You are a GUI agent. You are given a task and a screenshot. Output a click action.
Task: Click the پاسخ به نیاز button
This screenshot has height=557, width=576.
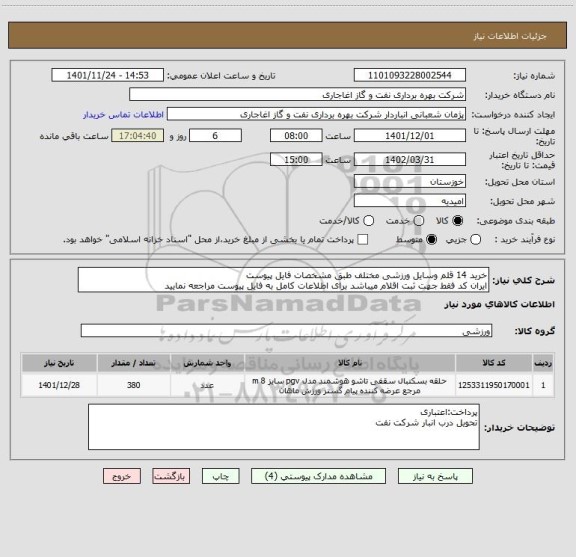click(x=435, y=476)
